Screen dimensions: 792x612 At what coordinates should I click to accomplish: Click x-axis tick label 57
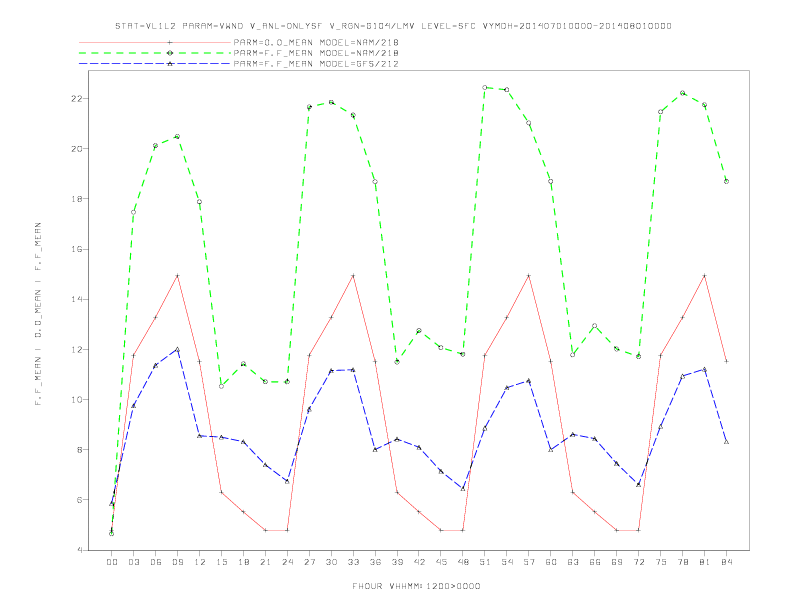pyautogui.click(x=529, y=562)
